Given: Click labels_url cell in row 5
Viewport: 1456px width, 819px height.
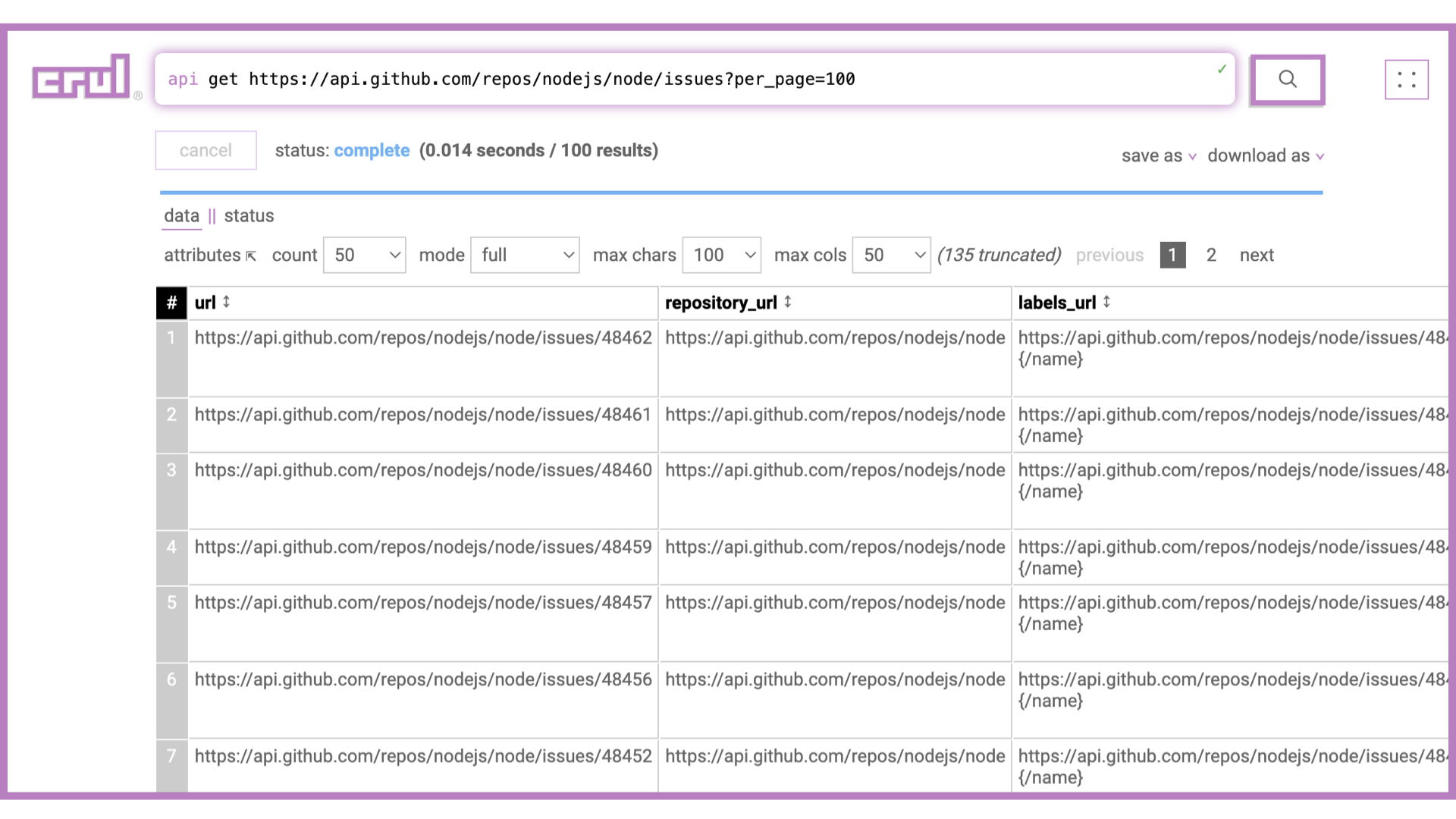Looking at the screenshot, I should pos(1231,623).
